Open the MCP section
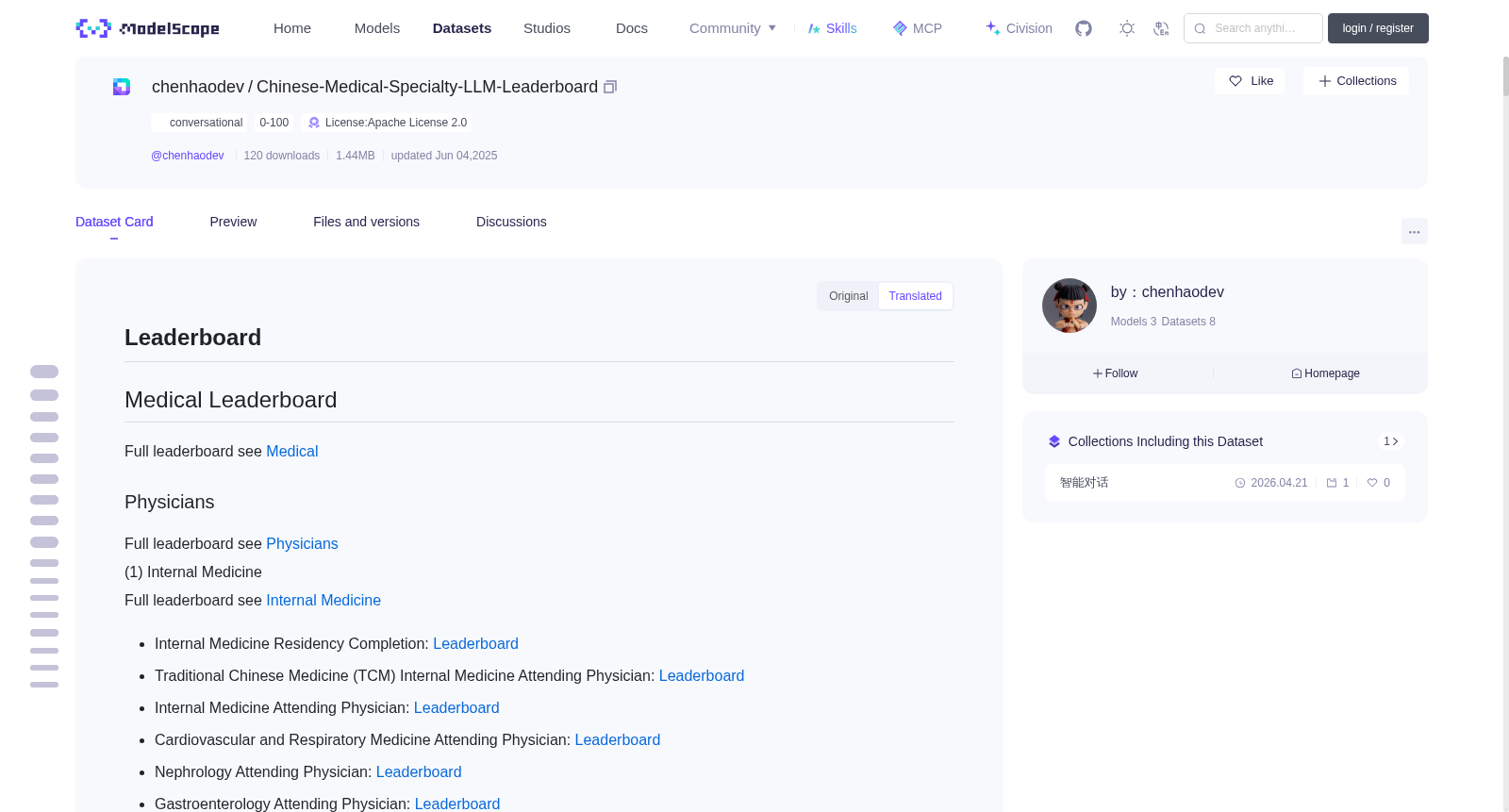 (917, 28)
